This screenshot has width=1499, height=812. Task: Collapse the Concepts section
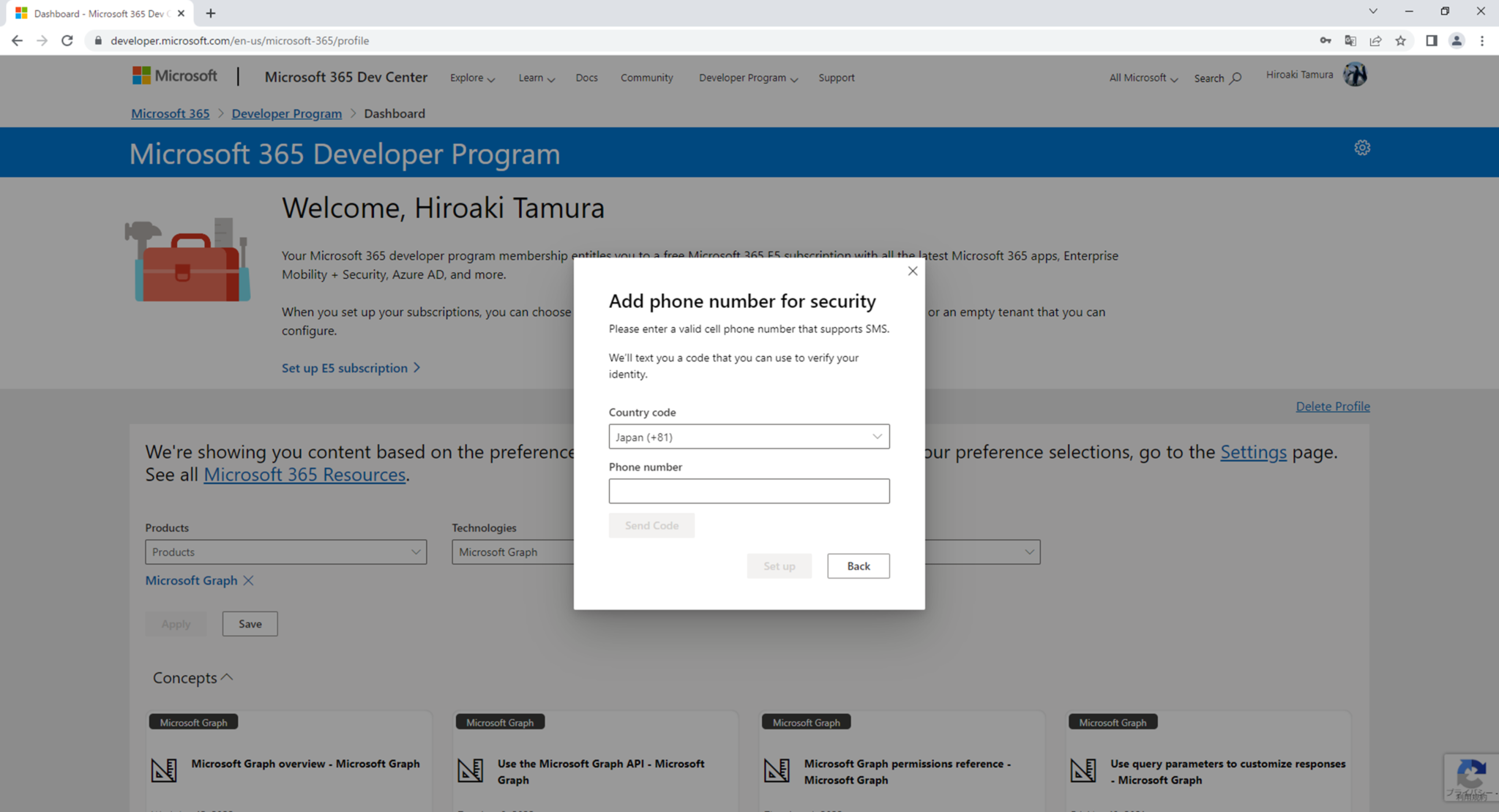[192, 678]
